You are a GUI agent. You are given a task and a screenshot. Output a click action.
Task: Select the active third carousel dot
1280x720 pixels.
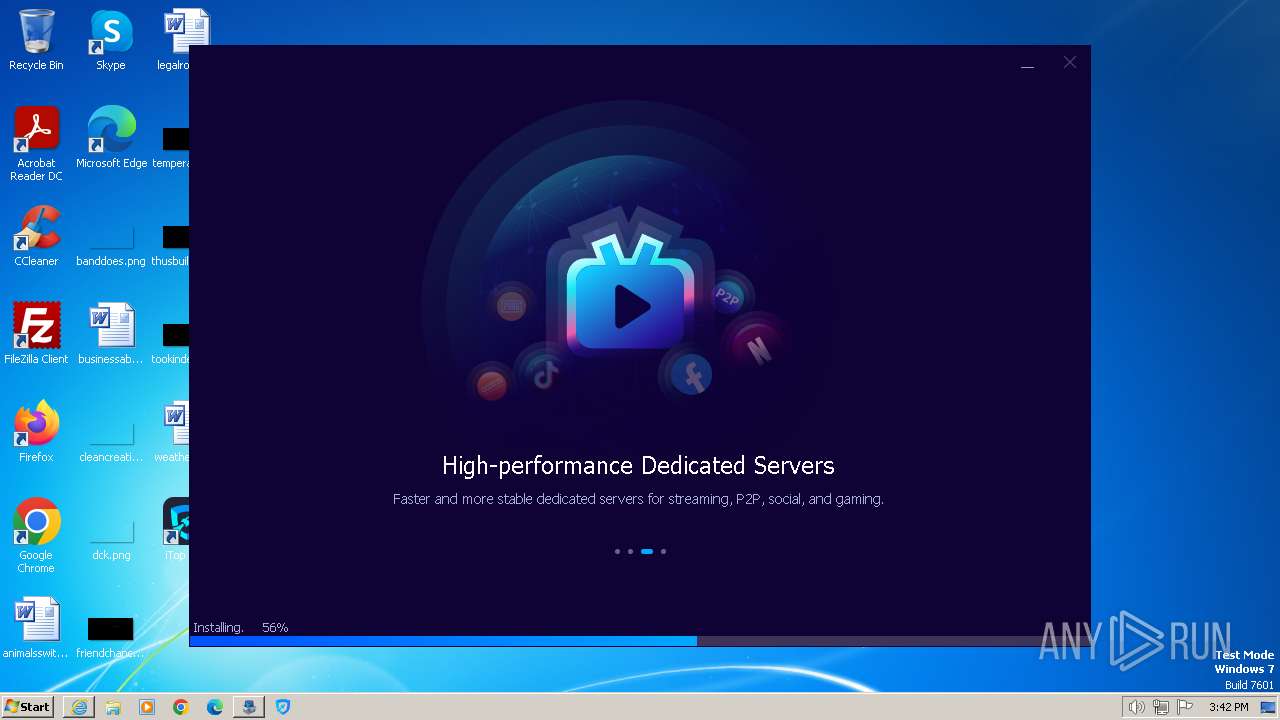(x=647, y=551)
